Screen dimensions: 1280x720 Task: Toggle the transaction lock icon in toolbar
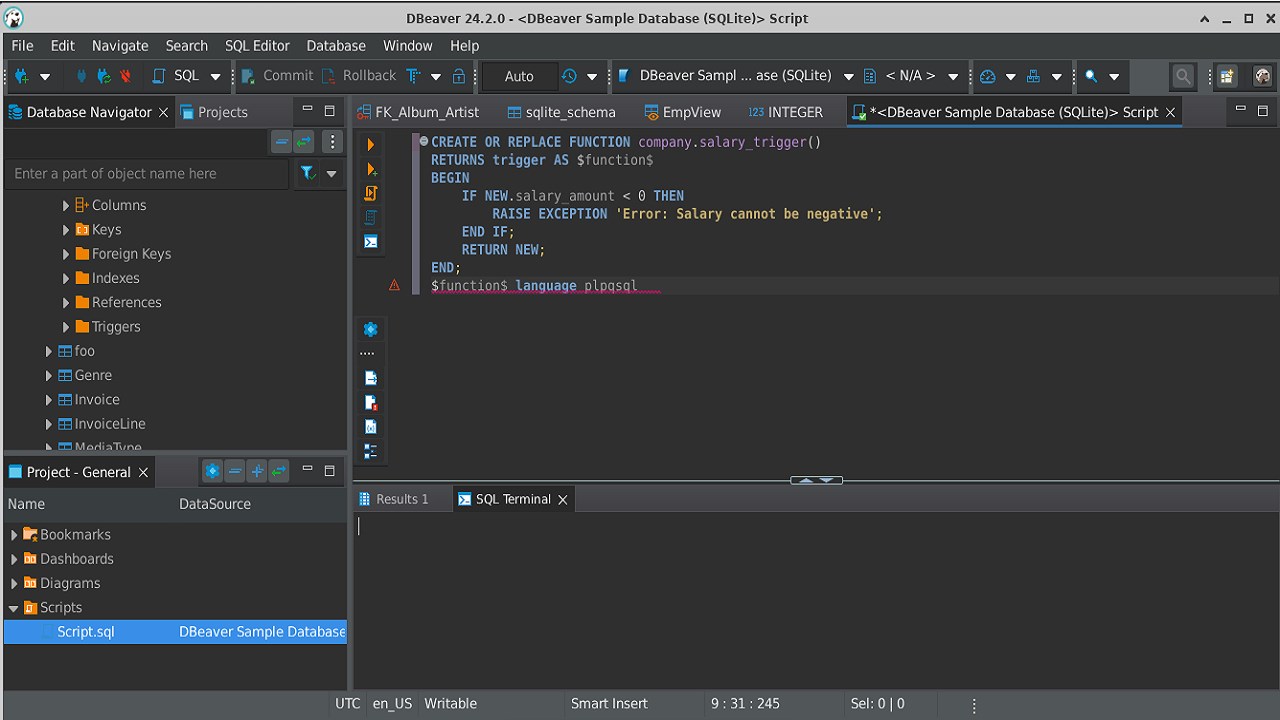pos(459,76)
